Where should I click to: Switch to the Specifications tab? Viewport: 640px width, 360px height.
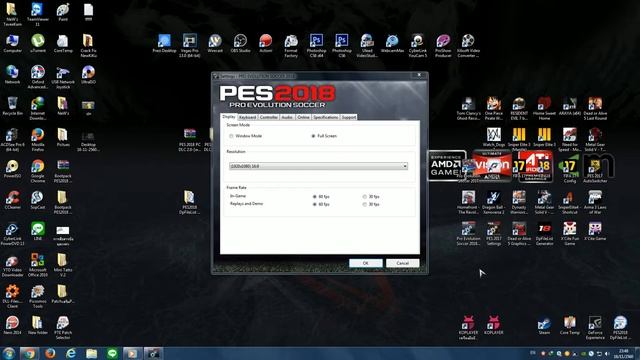point(325,117)
